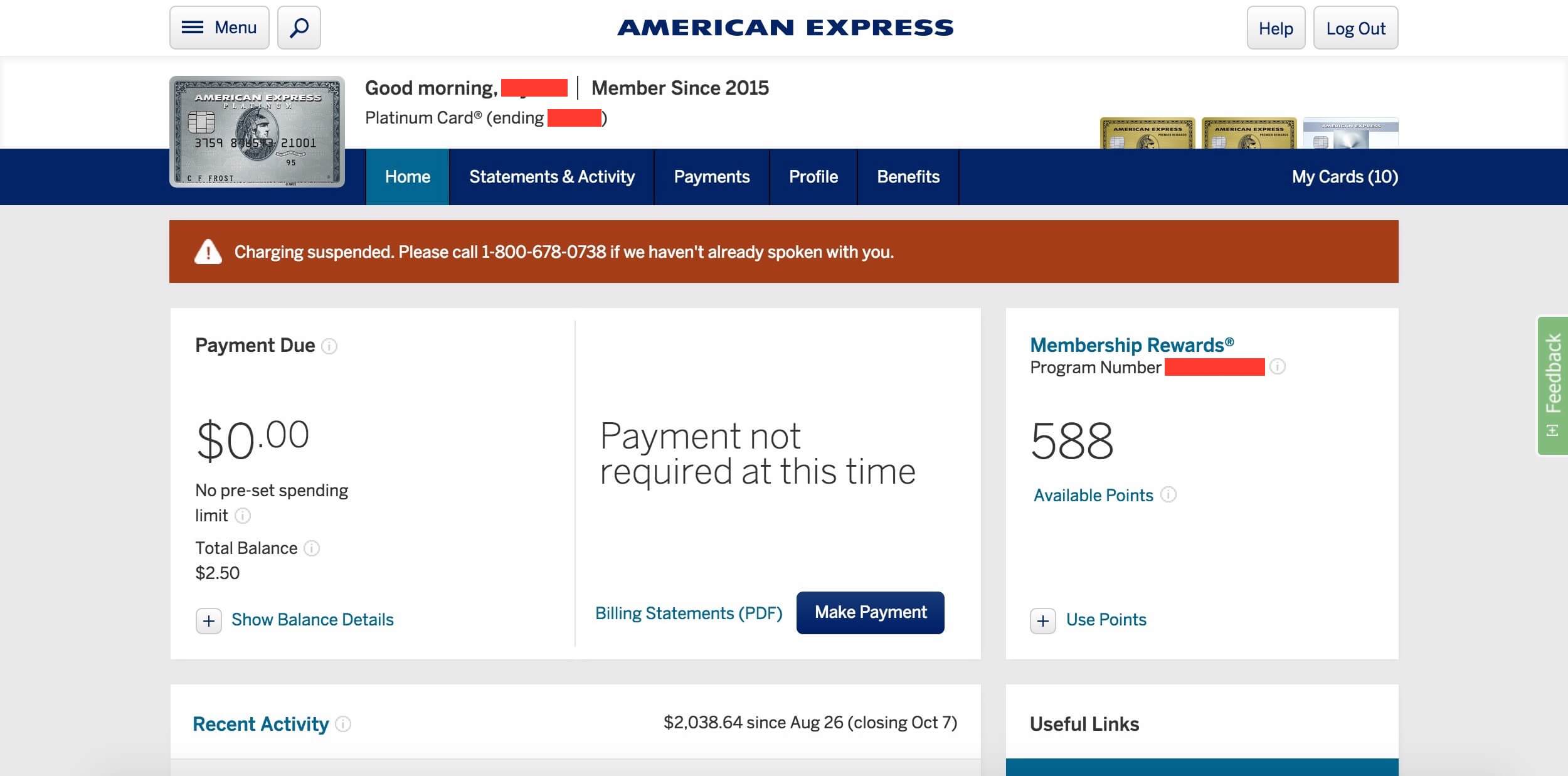Select the first gold card thumbnail

(x=1147, y=133)
